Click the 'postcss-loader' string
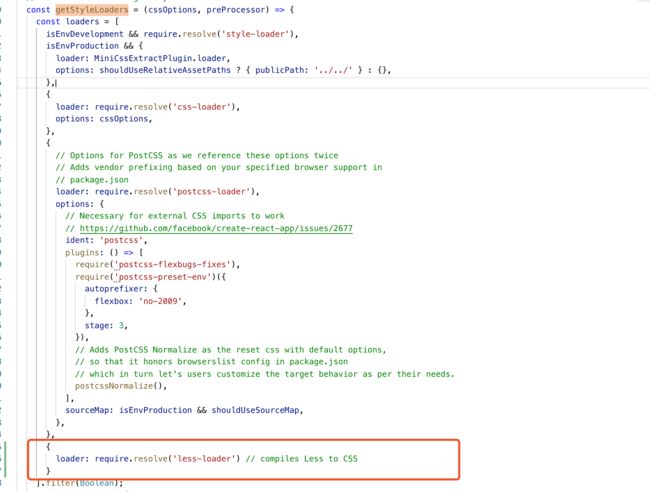 pos(211,192)
